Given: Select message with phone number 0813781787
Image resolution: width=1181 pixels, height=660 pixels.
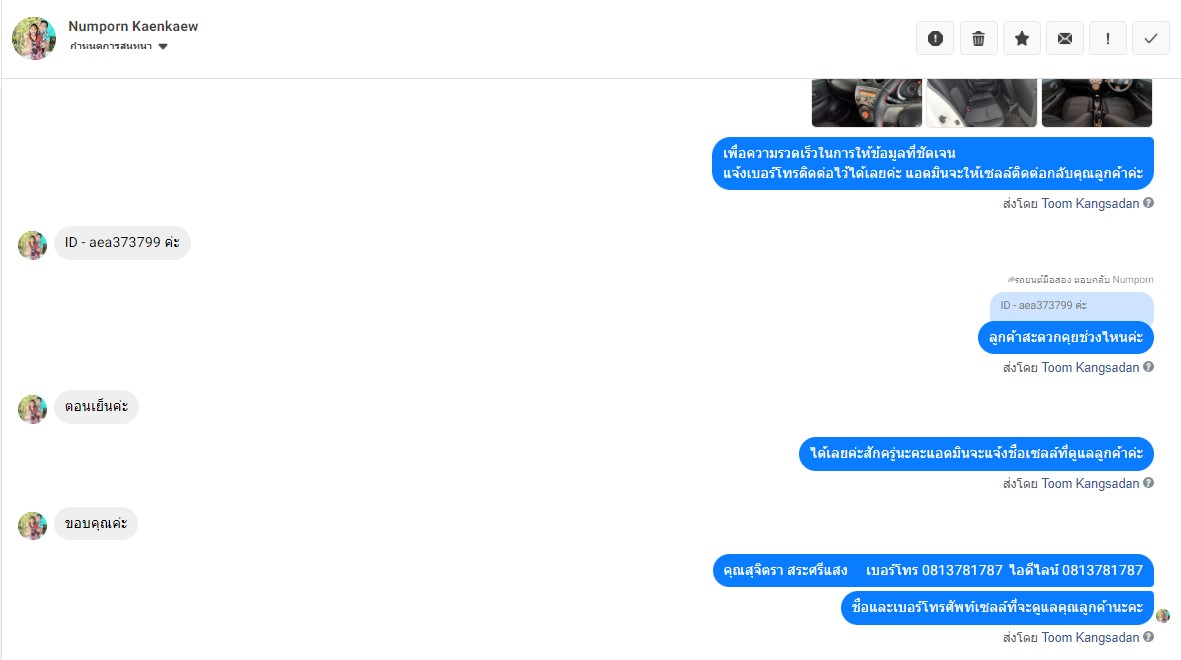Looking at the screenshot, I should (933, 570).
